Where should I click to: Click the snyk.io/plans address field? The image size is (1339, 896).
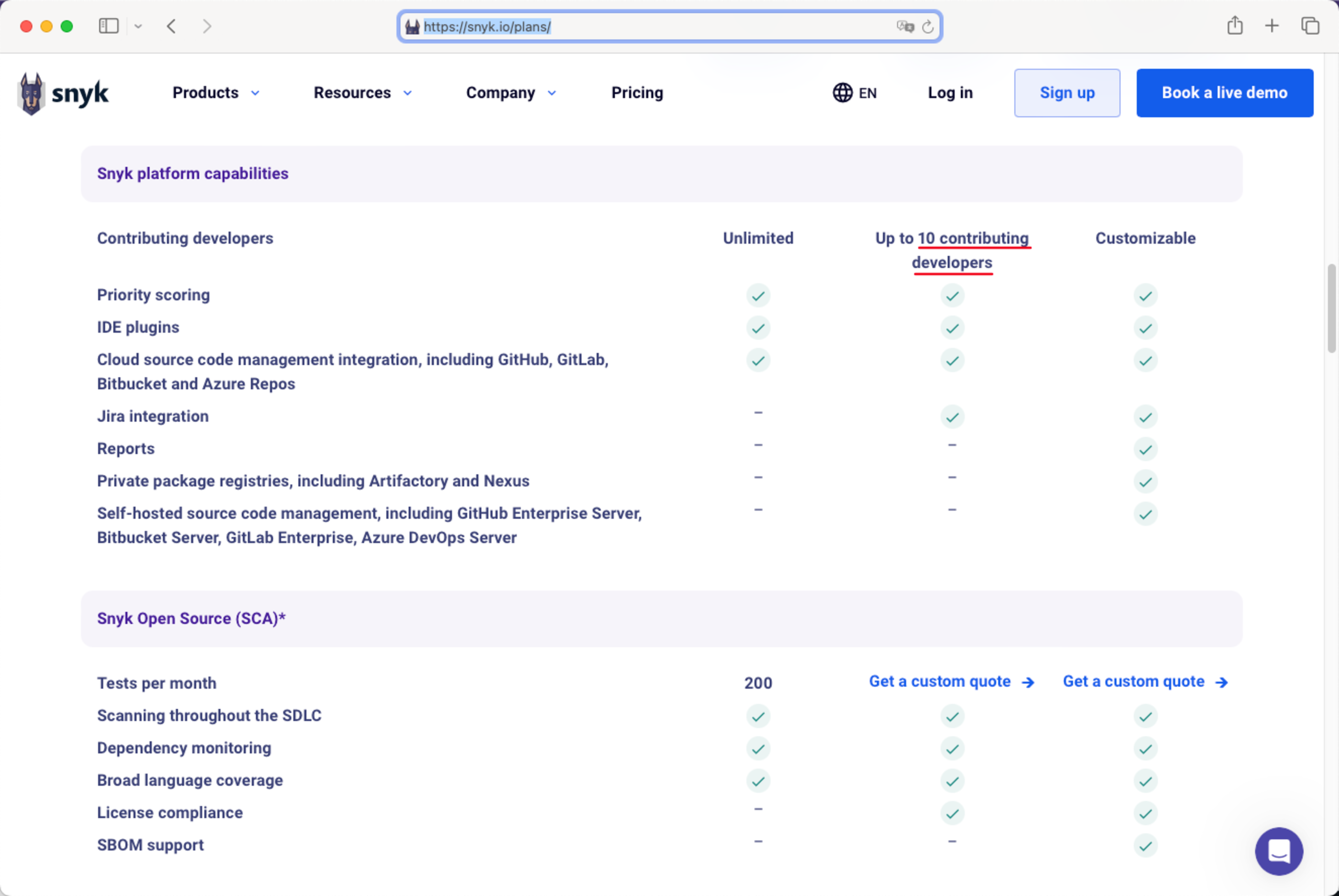click(x=670, y=26)
